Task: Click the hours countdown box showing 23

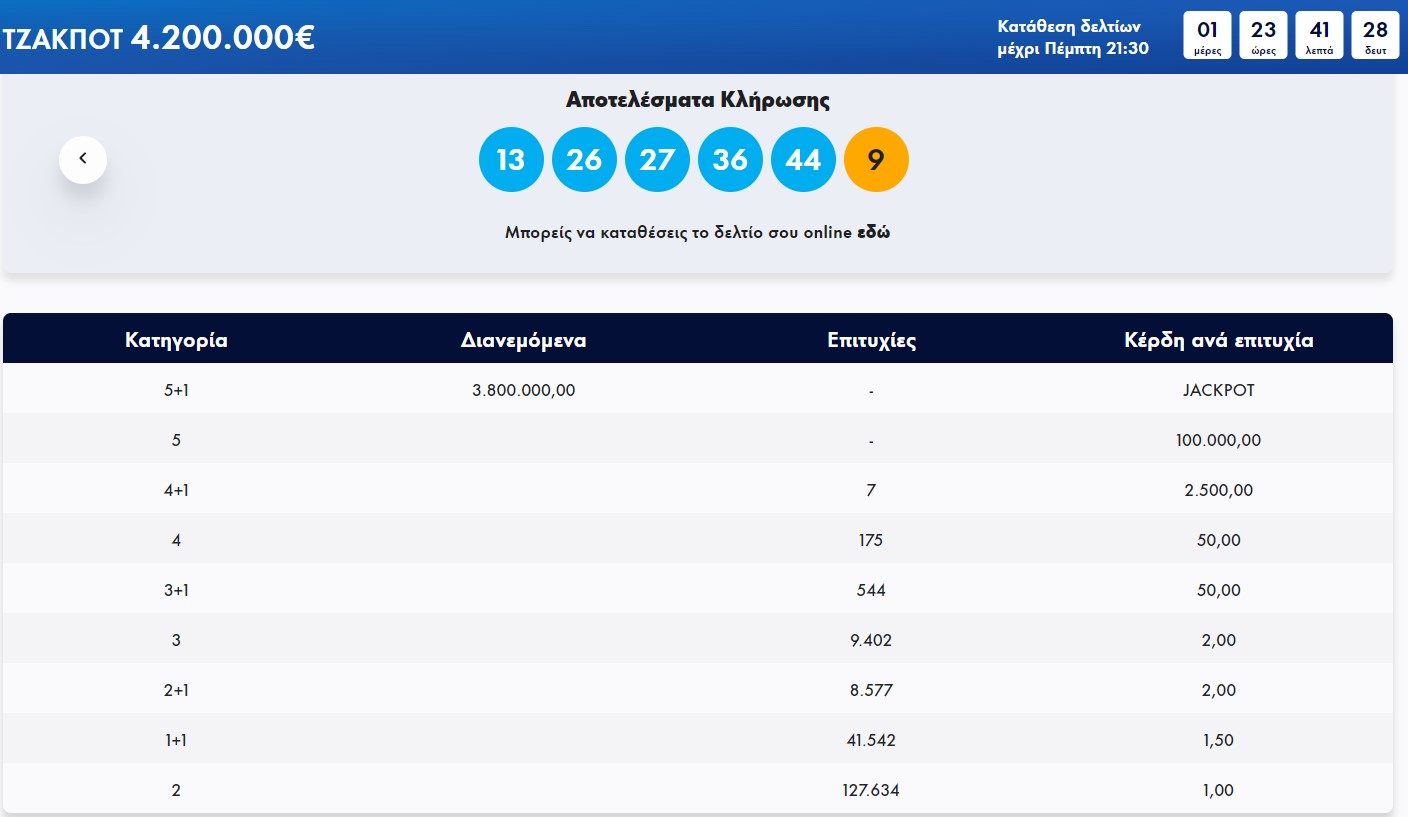Action: tap(1263, 35)
